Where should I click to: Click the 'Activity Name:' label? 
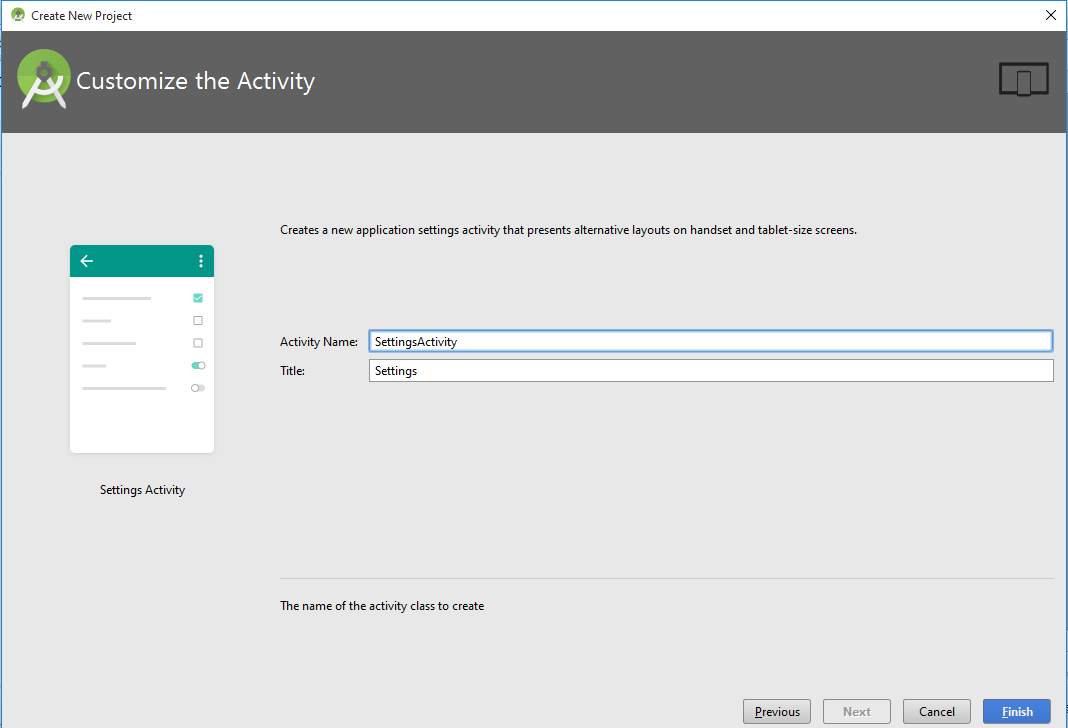pos(319,342)
